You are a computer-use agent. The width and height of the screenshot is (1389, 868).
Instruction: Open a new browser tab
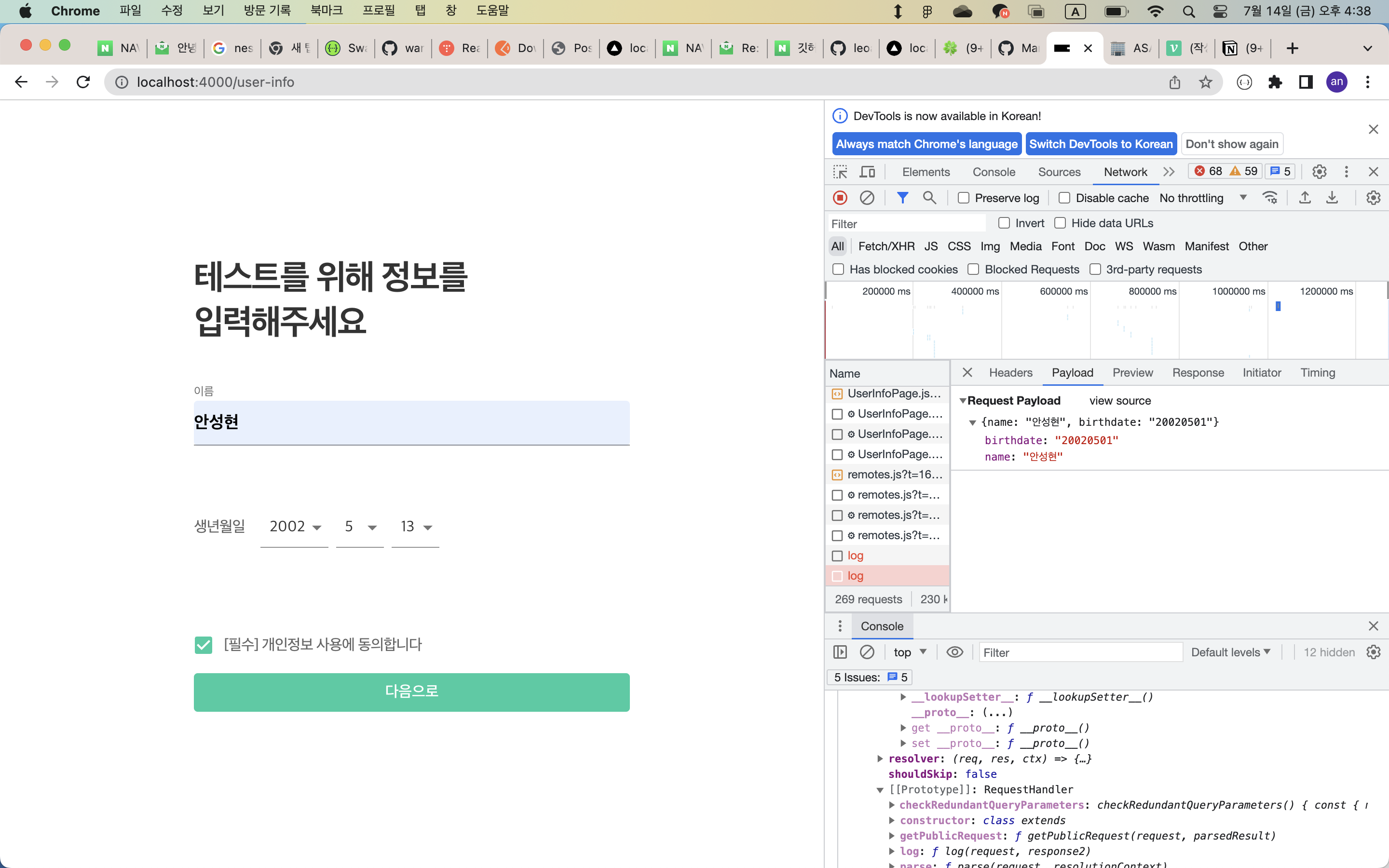coord(1292,48)
